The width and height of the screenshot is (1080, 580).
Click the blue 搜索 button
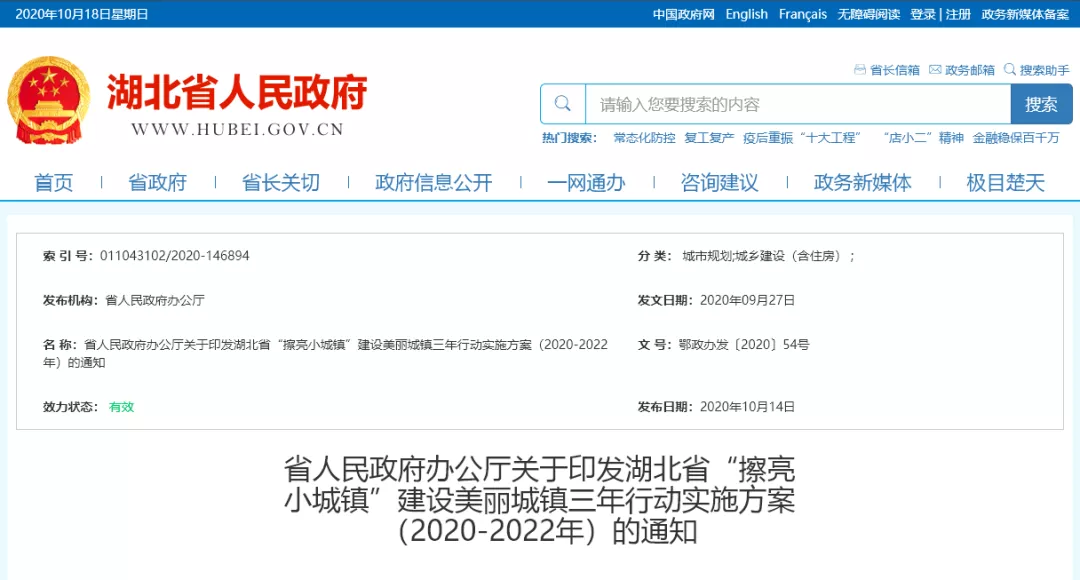[1041, 104]
